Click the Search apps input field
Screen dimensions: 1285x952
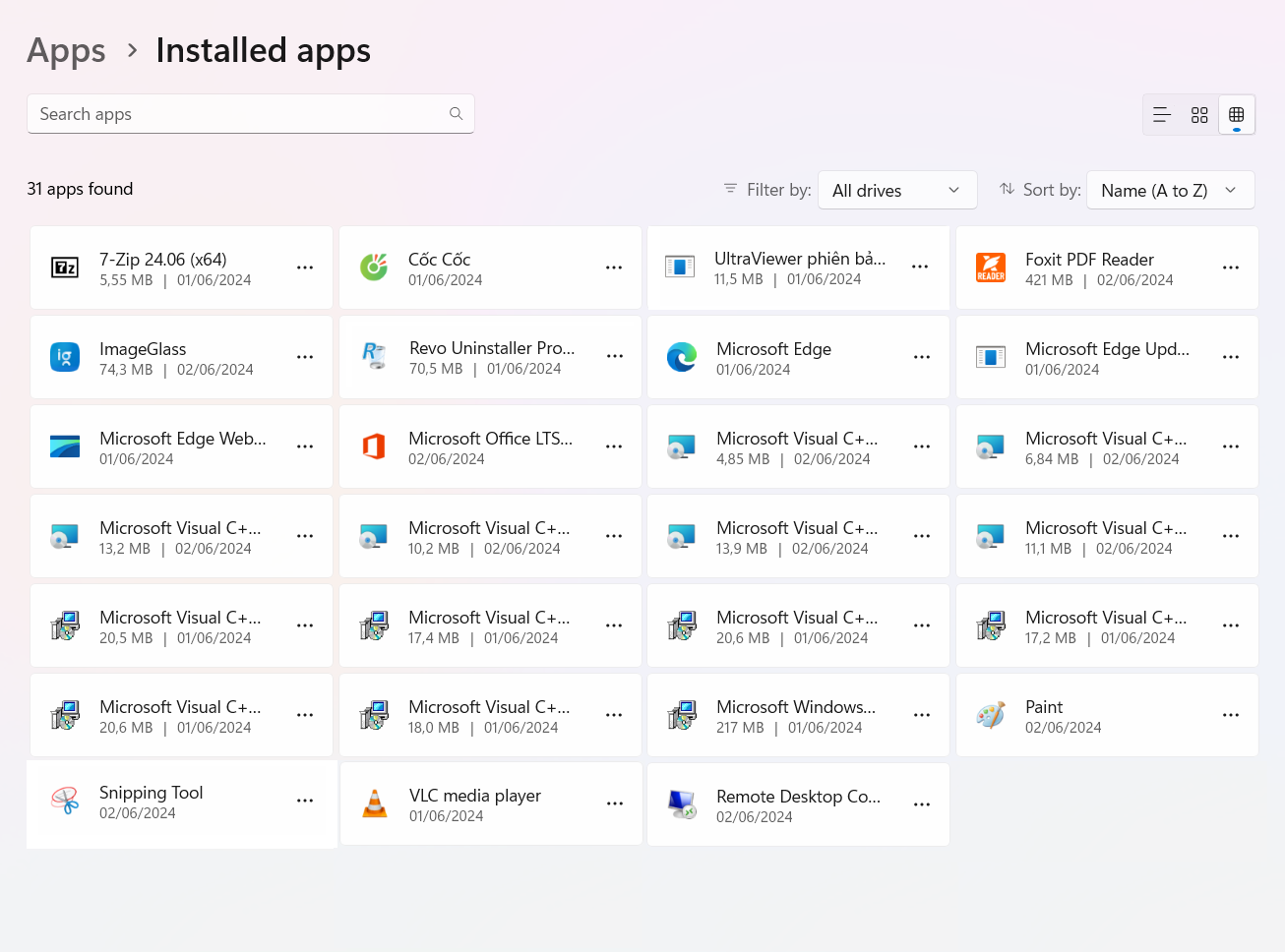(x=251, y=114)
